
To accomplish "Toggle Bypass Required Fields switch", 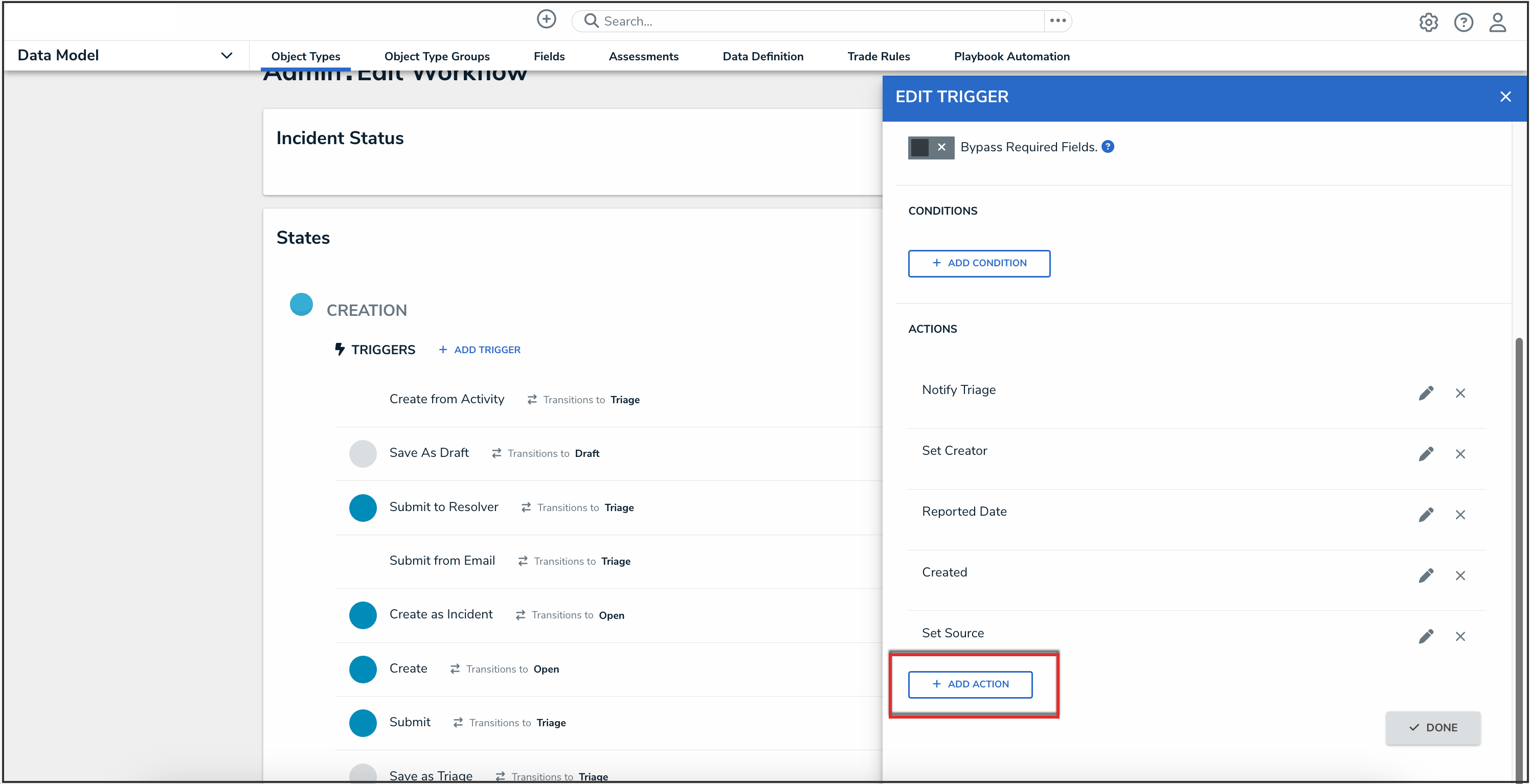I will pyautogui.click(x=930, y=147).
